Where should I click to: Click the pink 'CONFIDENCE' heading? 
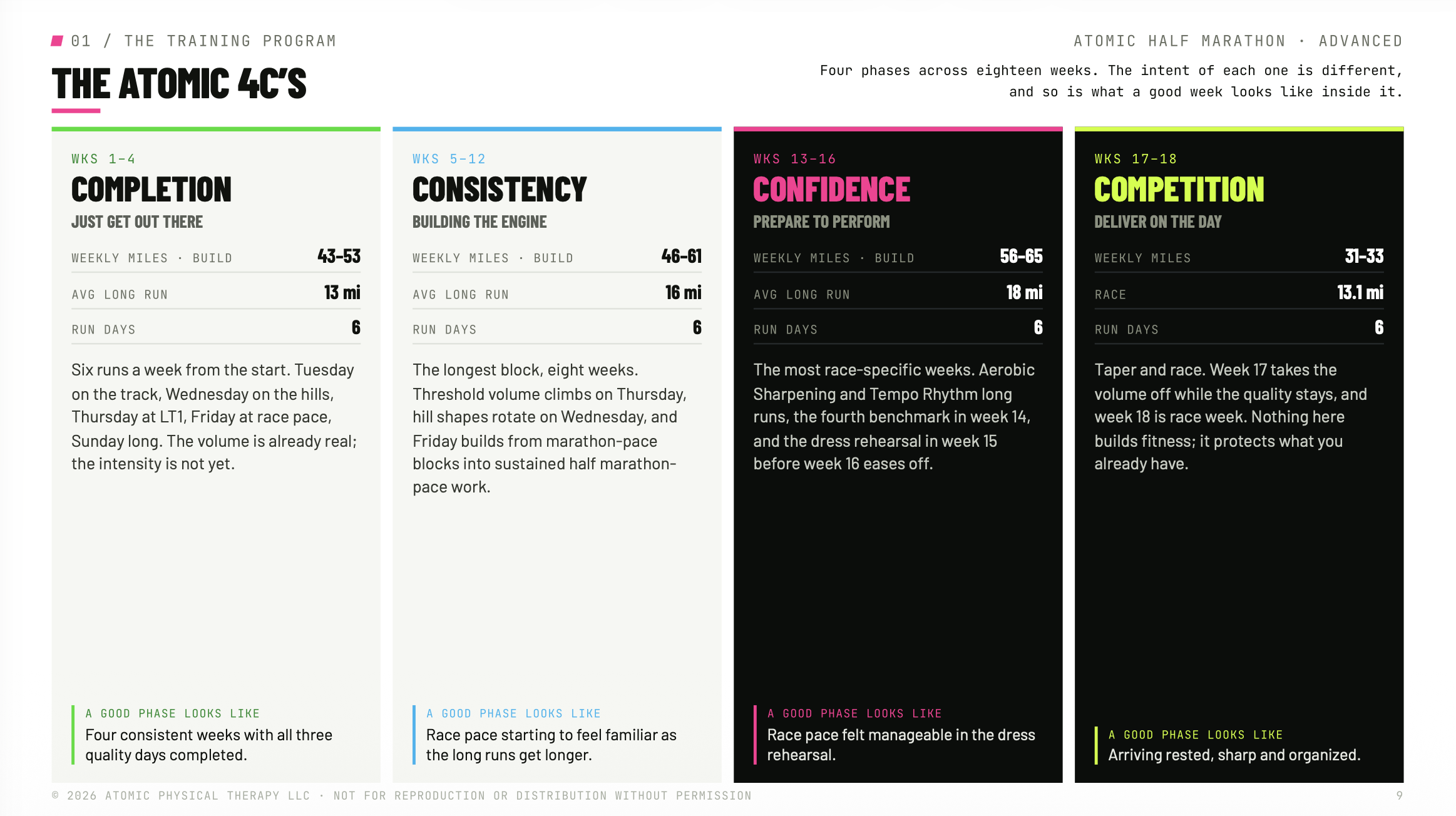point(832,190)
